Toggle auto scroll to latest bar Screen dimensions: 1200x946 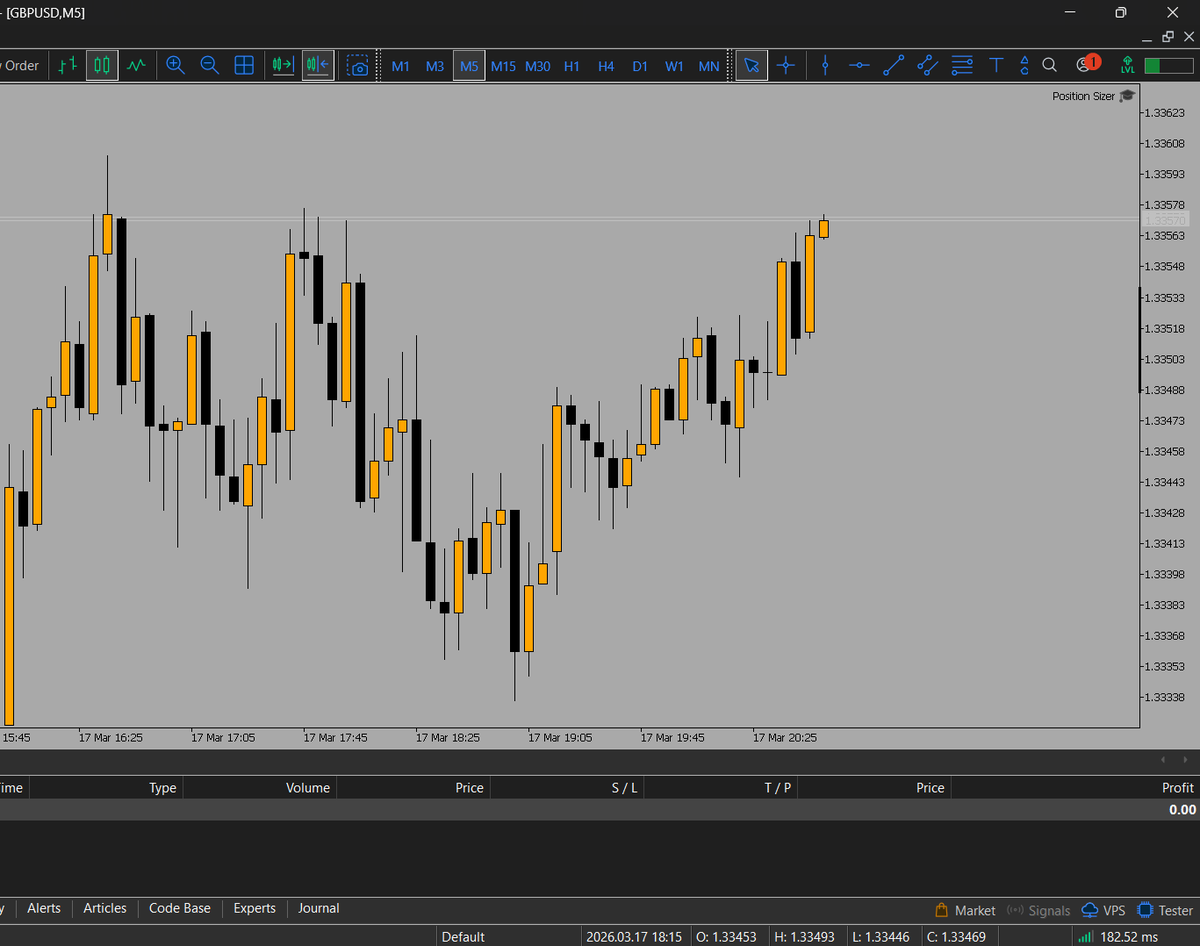pos(283,66)
